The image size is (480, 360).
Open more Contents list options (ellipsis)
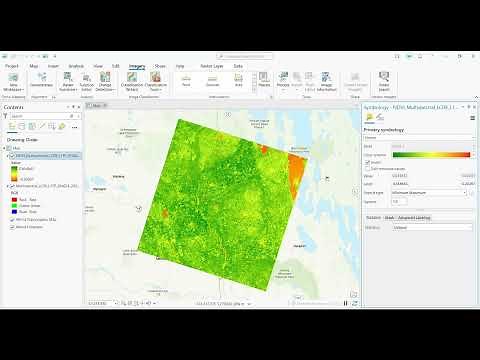(74, 127)
